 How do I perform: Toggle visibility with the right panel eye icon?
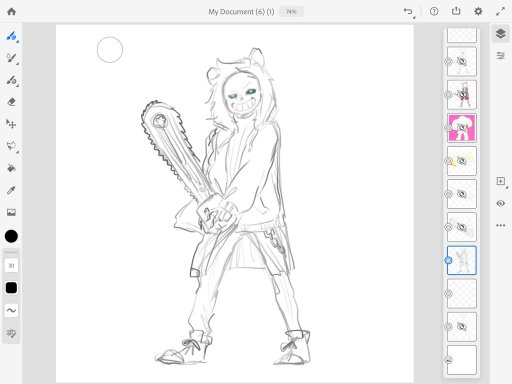(x=500, y=203)
